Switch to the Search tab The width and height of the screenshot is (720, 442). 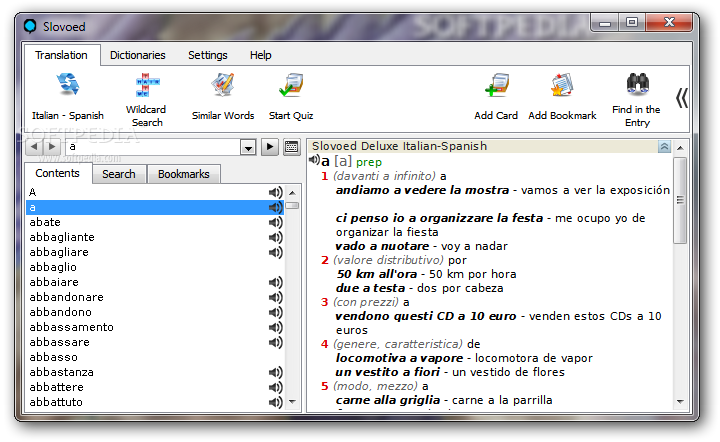(119, 174)
